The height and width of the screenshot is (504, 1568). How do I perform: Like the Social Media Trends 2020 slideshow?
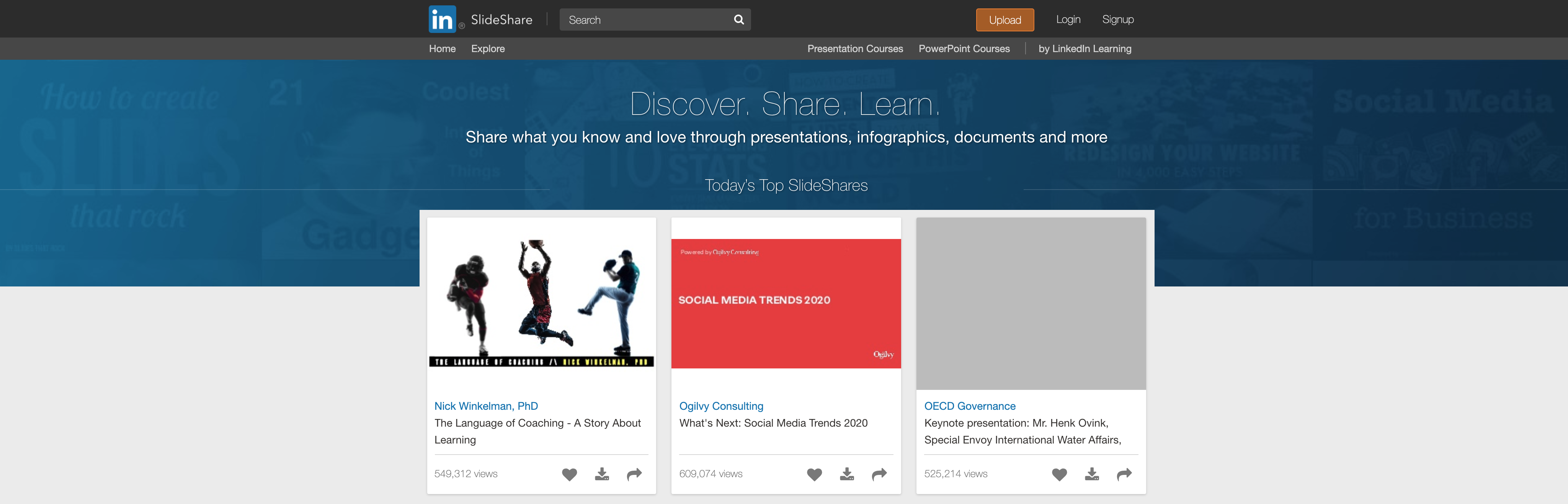click(815, 474)
